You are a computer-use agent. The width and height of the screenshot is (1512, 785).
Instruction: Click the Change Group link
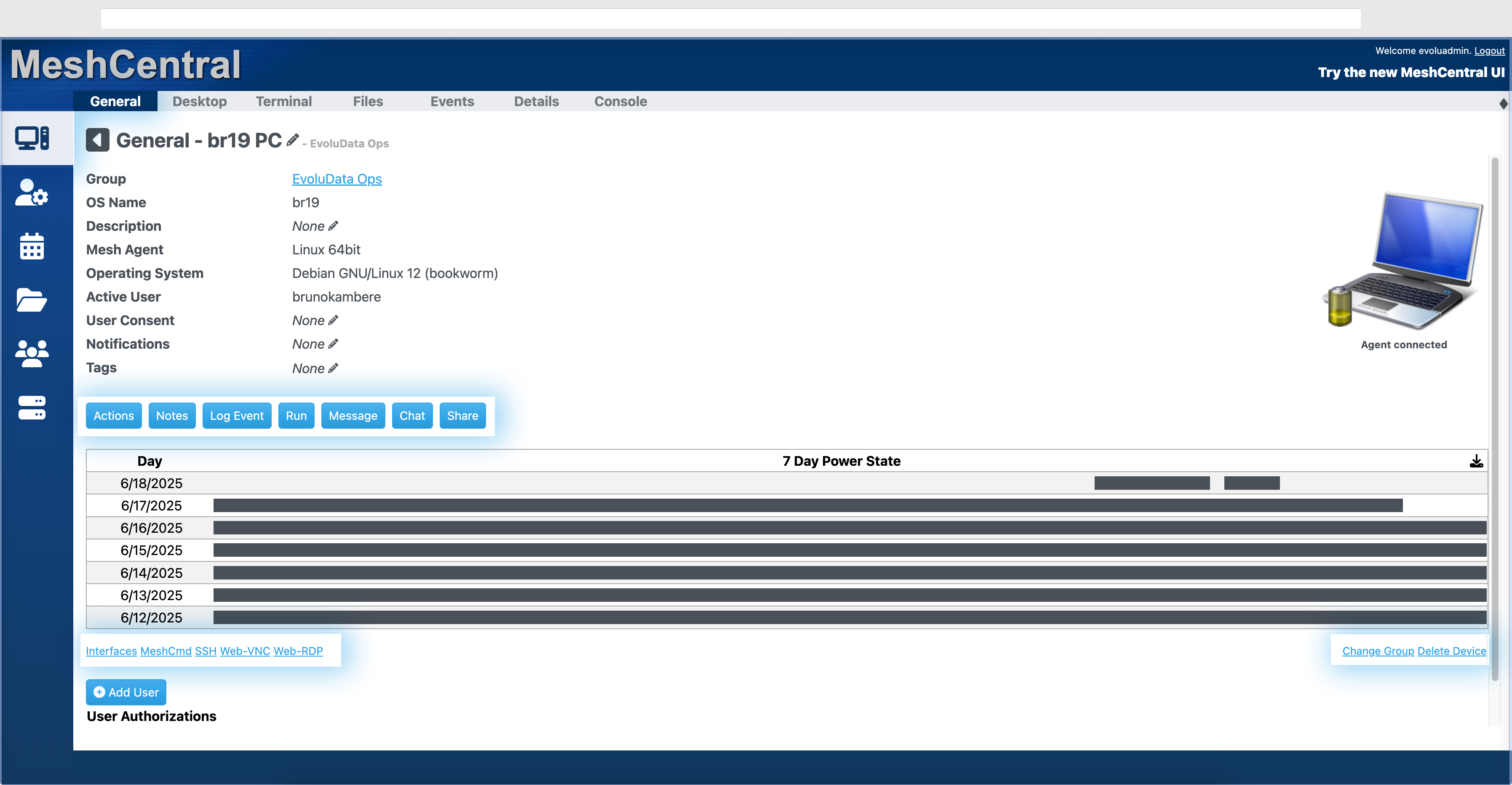tap(1378, 651)
